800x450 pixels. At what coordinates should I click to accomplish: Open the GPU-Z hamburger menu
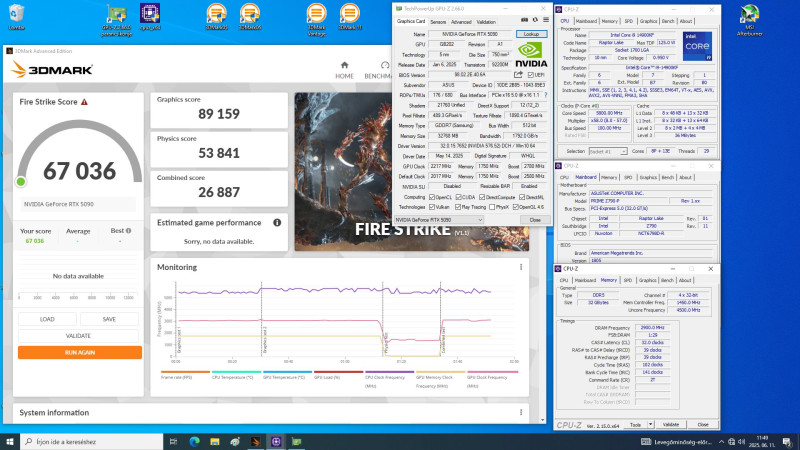[x=546, y=20]
